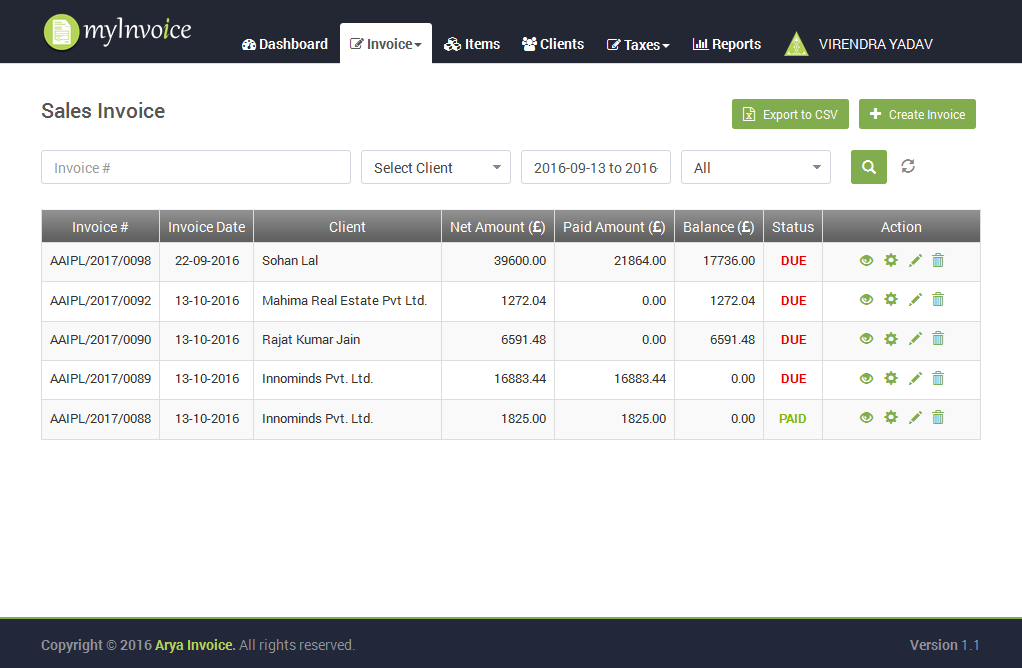1022x668 pixels.
Task: Go to the Reports tab
Action: tap(727, 44)
